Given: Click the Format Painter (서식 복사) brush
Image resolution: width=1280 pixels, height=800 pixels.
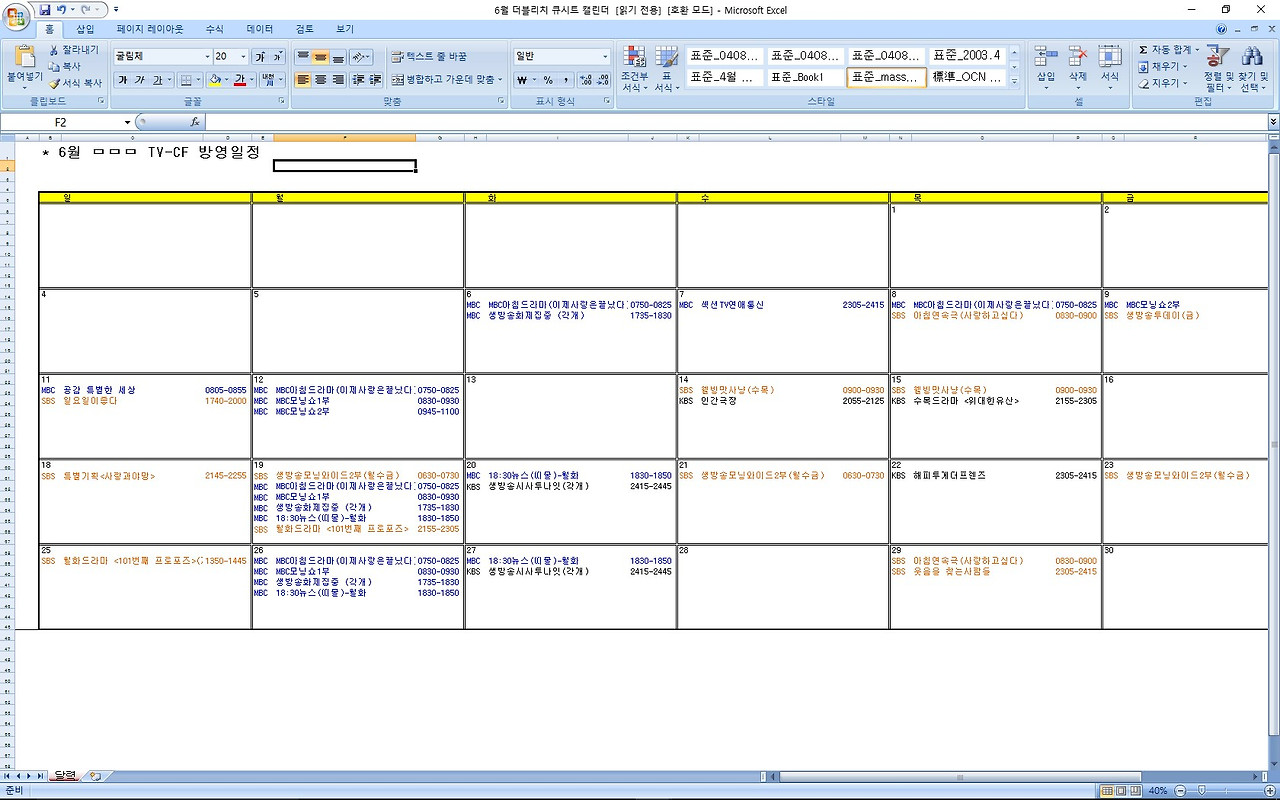Looking at the screenshot, I should coord(75,83).
